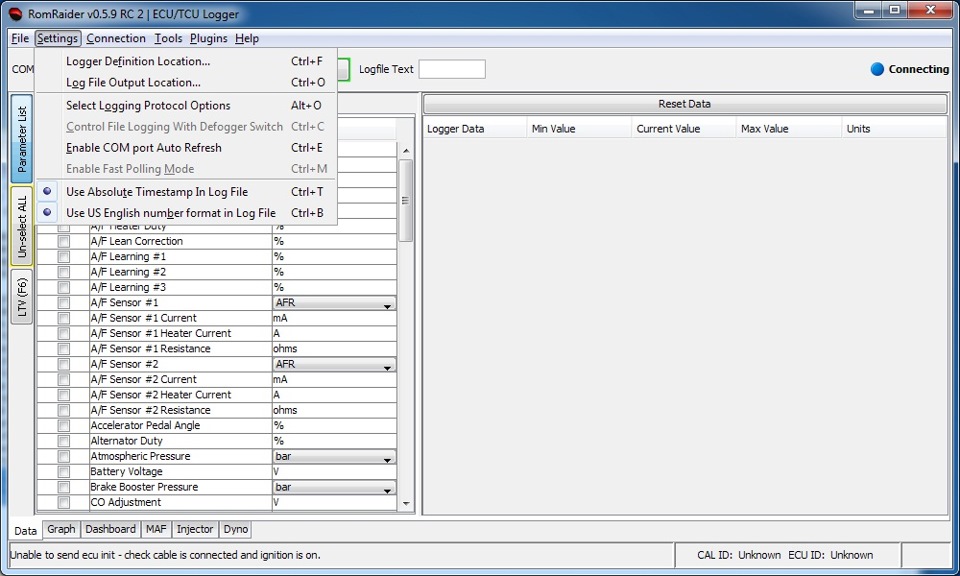Open the A/F Sensor #2 units dropdown
Viewport: 960px width, 576px height.
334,364
